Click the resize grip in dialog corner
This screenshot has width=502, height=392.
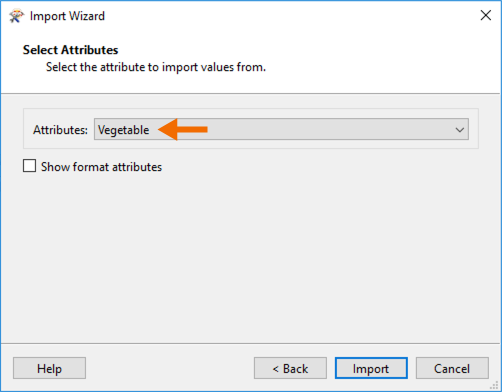[495, 385]
